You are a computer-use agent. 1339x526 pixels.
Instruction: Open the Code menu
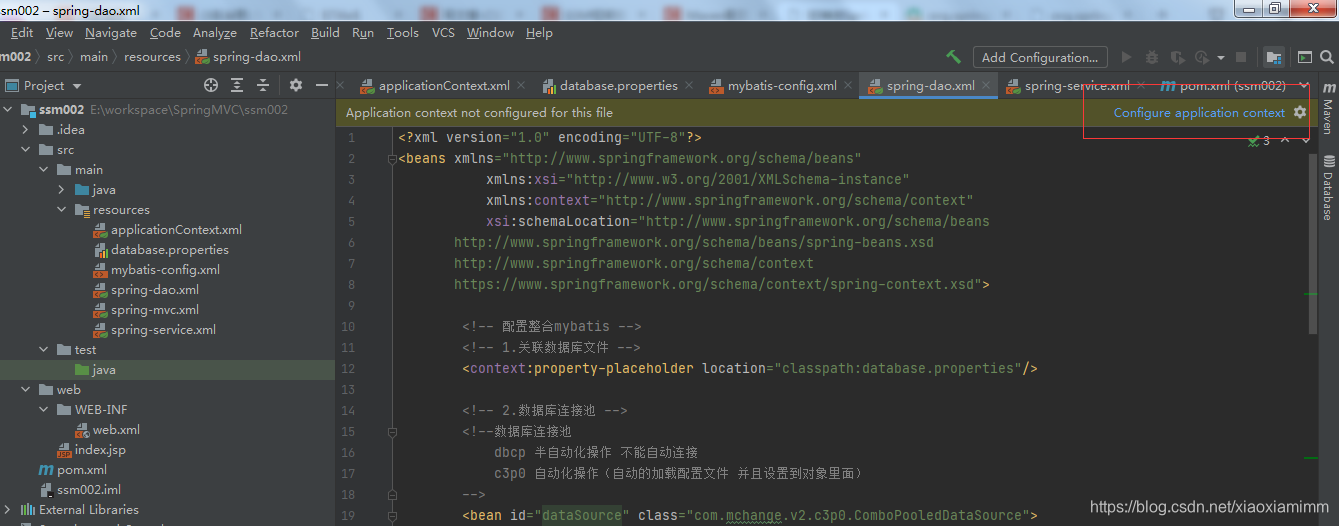coord(165,33)
